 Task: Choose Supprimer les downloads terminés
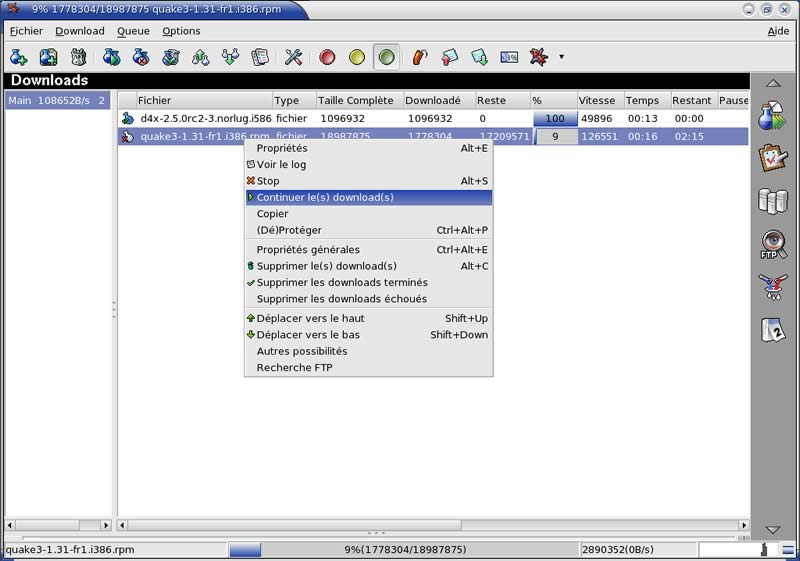(x=368, y=283)
